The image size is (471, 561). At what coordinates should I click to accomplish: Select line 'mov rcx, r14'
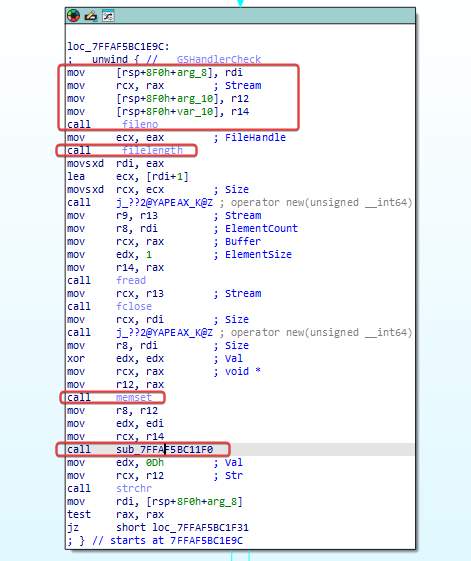(116, 436)
